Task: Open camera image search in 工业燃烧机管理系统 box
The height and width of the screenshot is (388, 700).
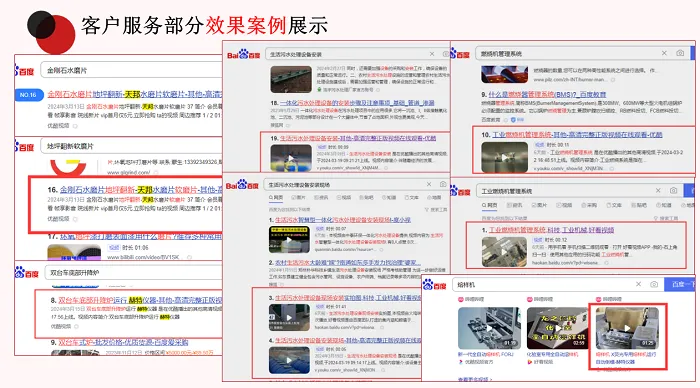Action: 673,191
